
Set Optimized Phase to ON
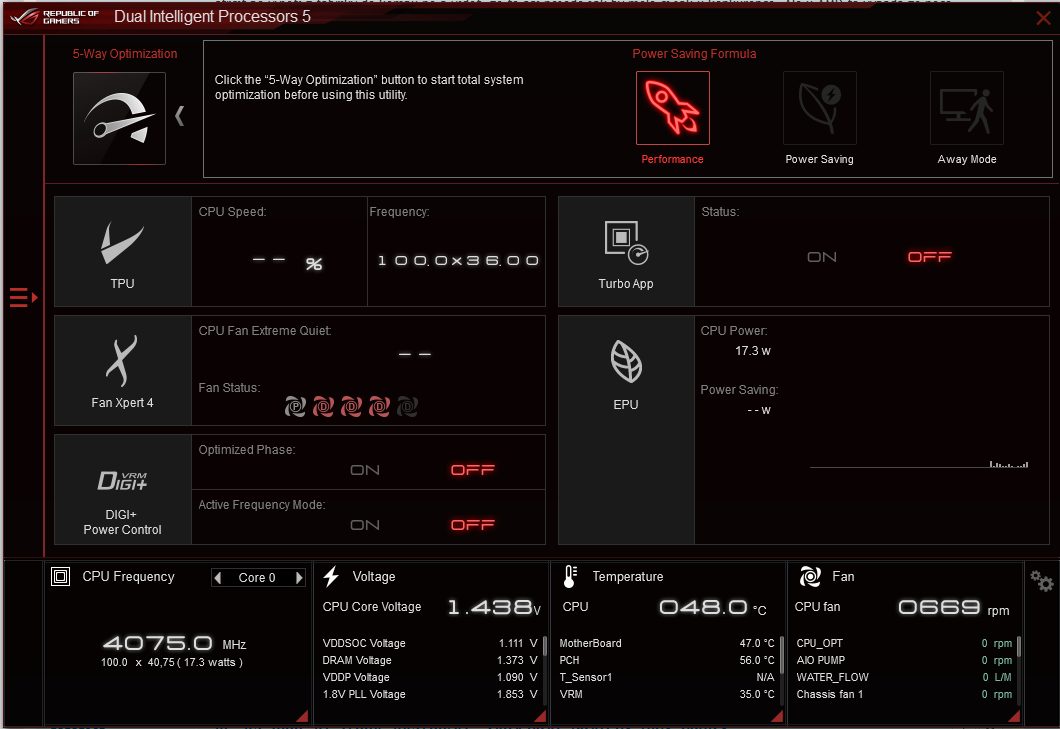pos(365,470)
